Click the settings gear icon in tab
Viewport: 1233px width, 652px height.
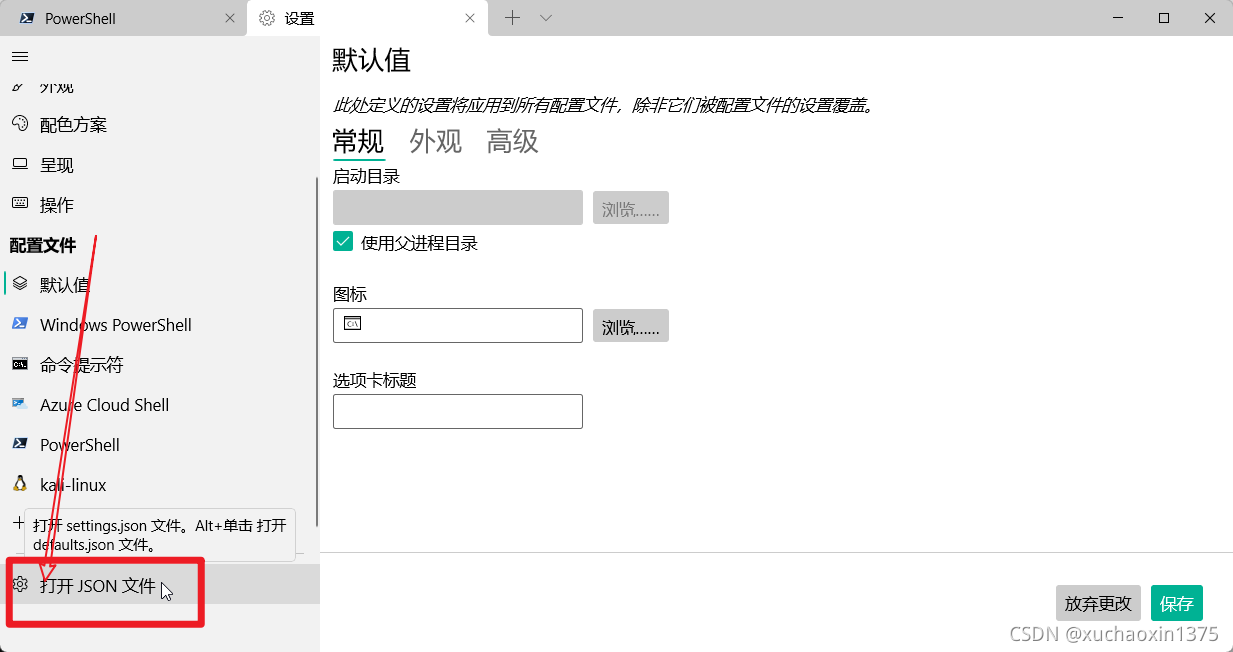pyautogui.click(x=267, y=18)
